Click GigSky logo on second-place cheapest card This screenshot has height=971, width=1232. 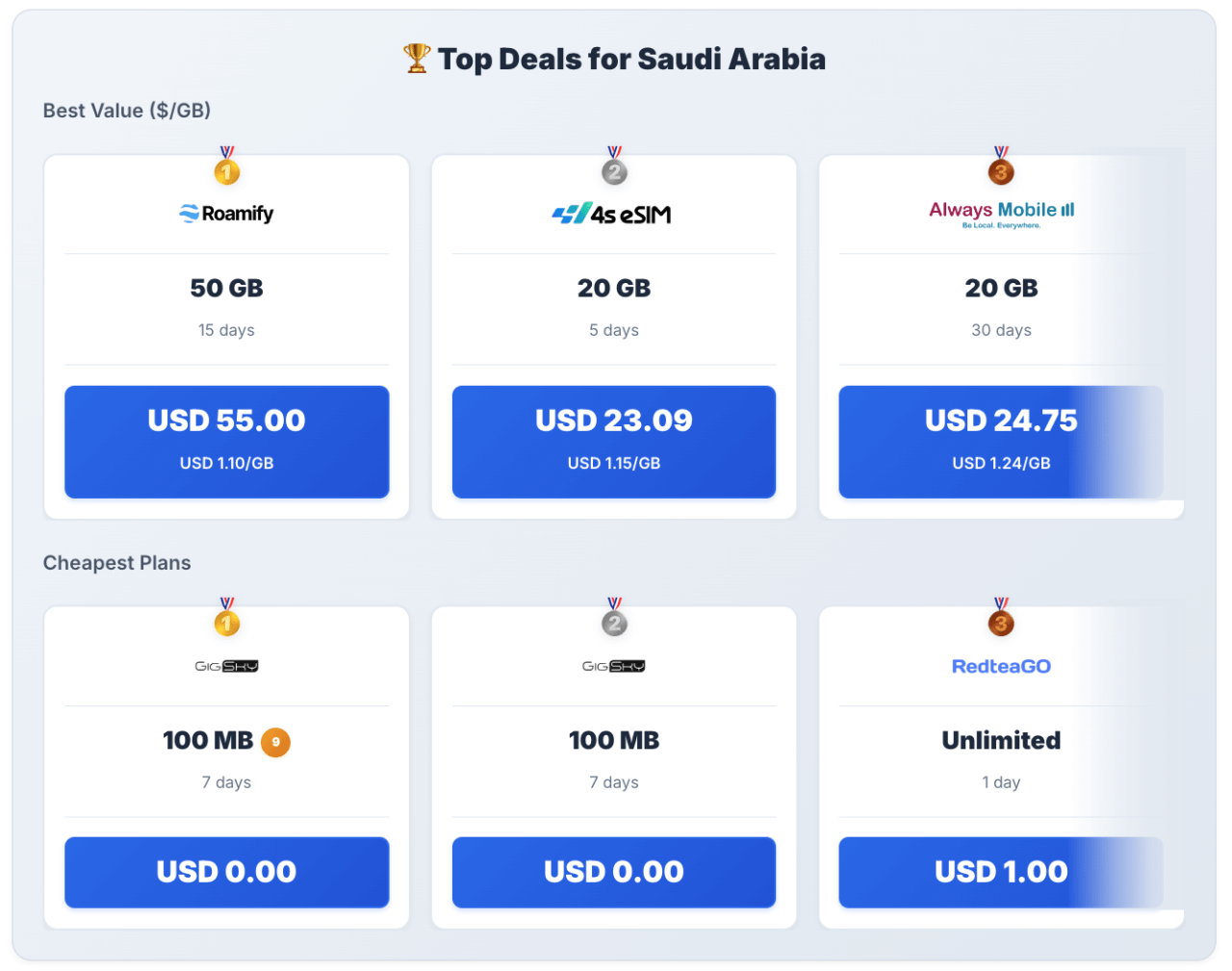614,666
